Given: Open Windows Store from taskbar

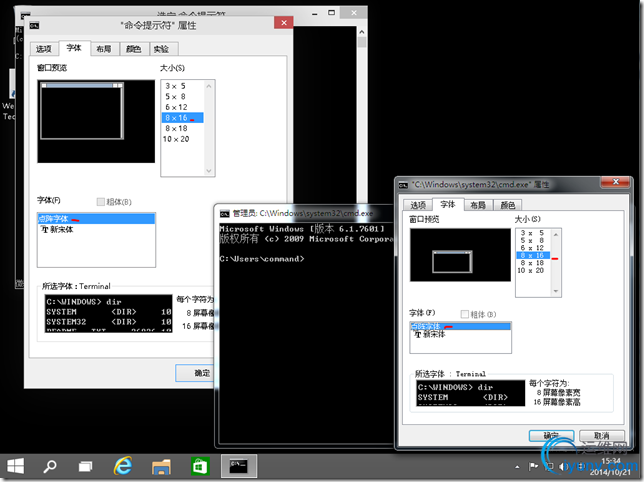Looking at the screenshot, I should pos(200,467).
